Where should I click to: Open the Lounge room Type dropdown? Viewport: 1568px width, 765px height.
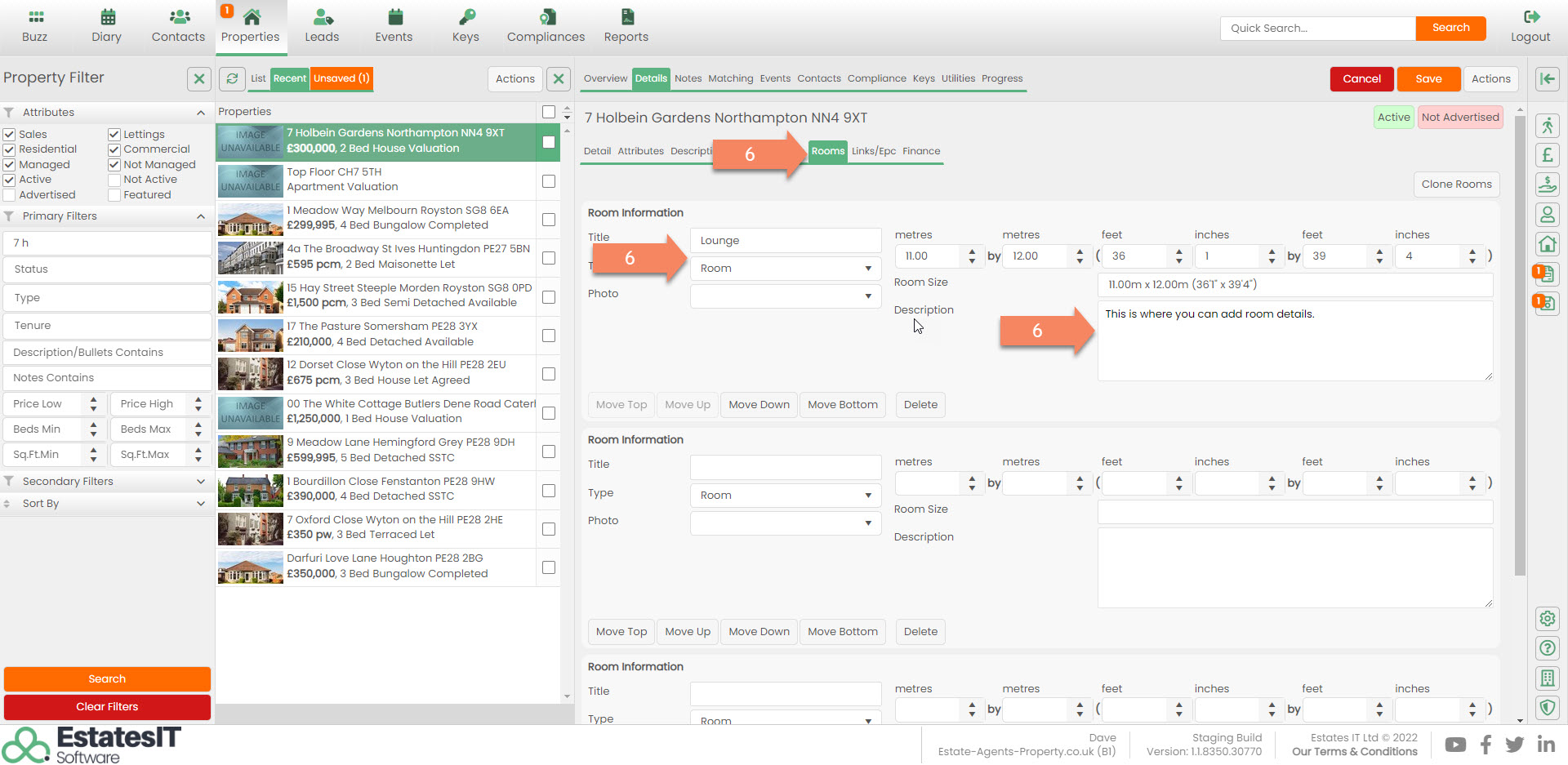coord(785,269)
